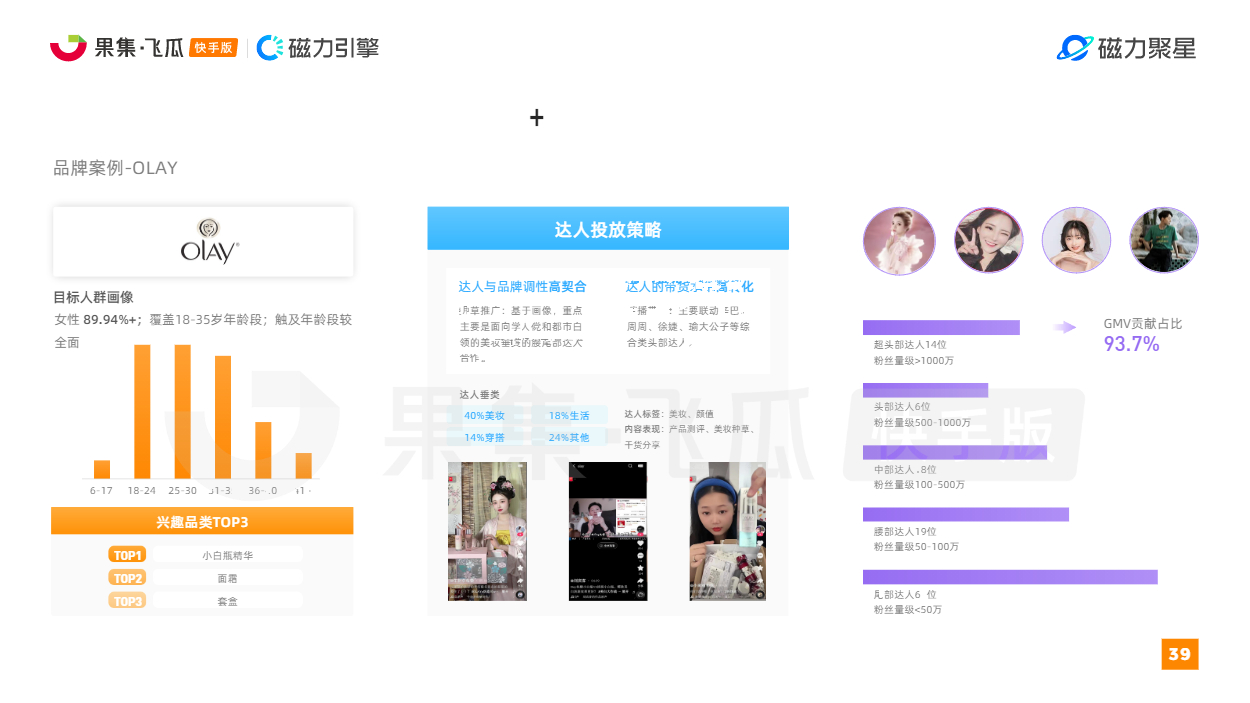This screenshot has width=1250, height=703.
Task: Open the video thumbnail with blue headband woman
Action: click(728, 531)
